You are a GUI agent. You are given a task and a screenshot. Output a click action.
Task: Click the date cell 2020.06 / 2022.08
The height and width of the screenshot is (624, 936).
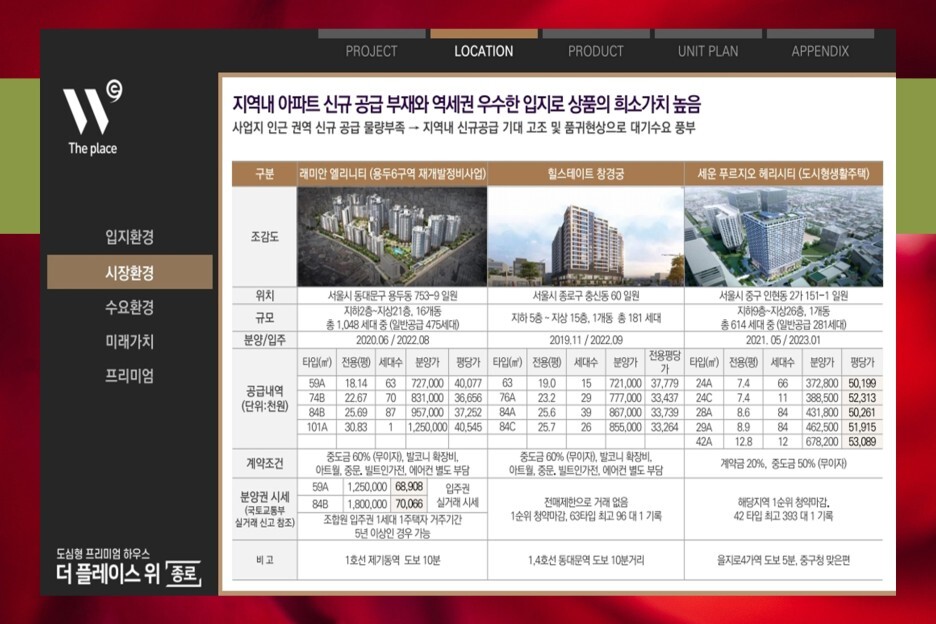click(392, 340)
